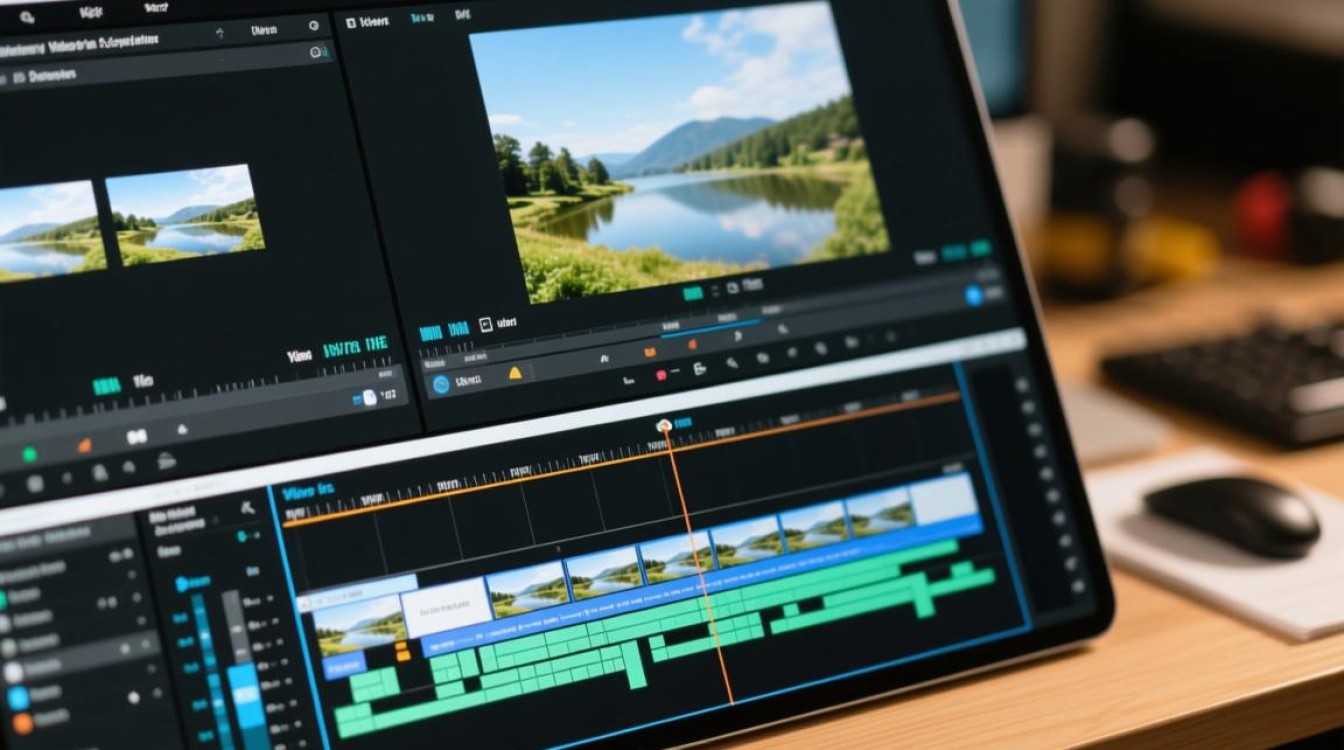Click the blue round button right of the program monitor
Viewport: 1344px width, 750px height.
974,295
